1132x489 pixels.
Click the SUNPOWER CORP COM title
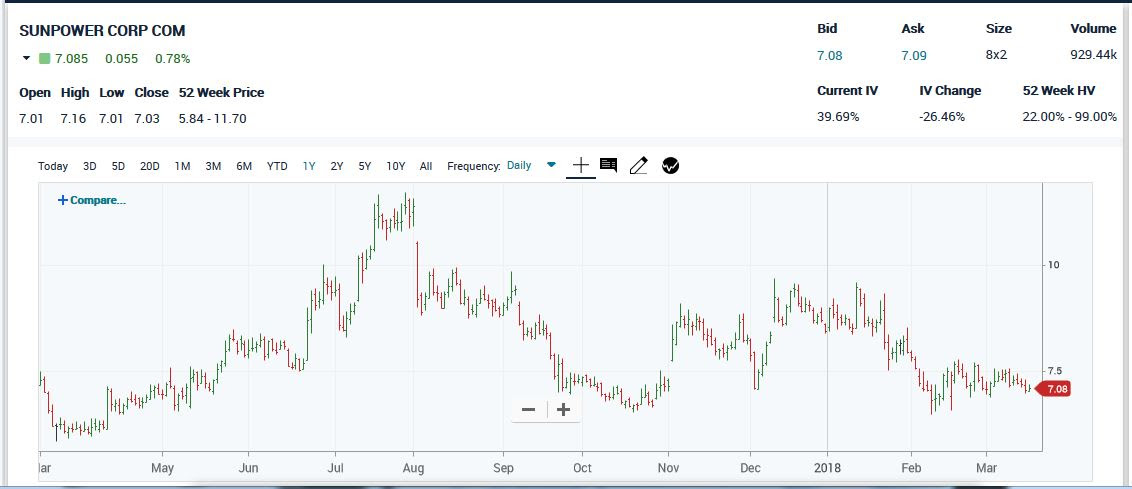(103, 31)
